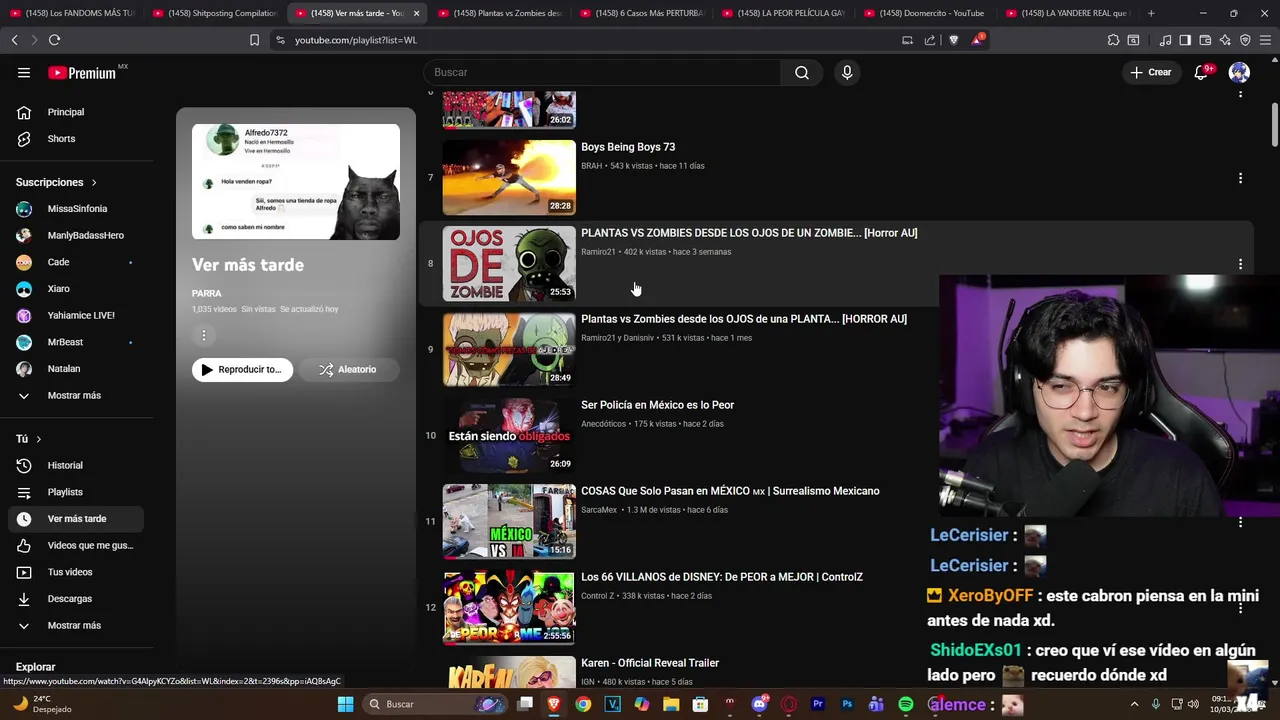This screenshot has width=1280, height=720.
Task: Open options menu for Boys Being Boys 73
Action: click(x=1240, y=178)
